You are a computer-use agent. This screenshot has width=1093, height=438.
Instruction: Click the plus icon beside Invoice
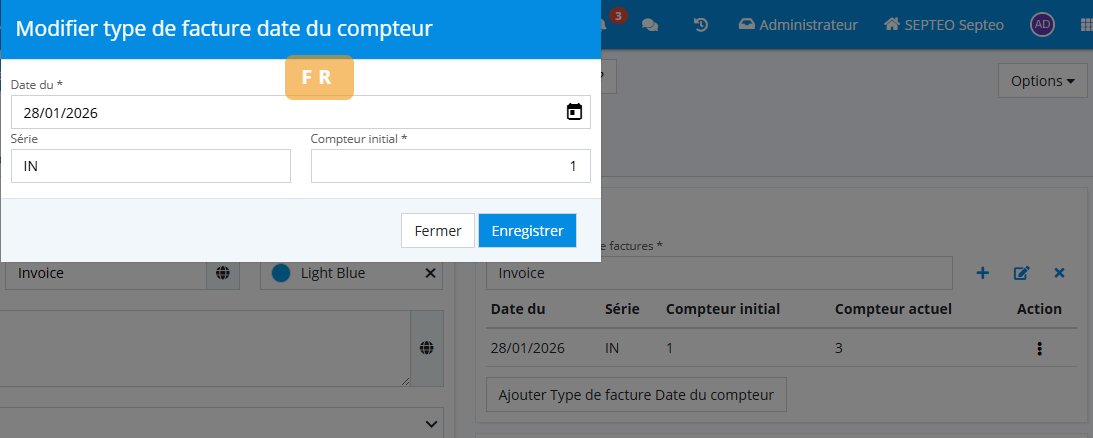[982, 273]
